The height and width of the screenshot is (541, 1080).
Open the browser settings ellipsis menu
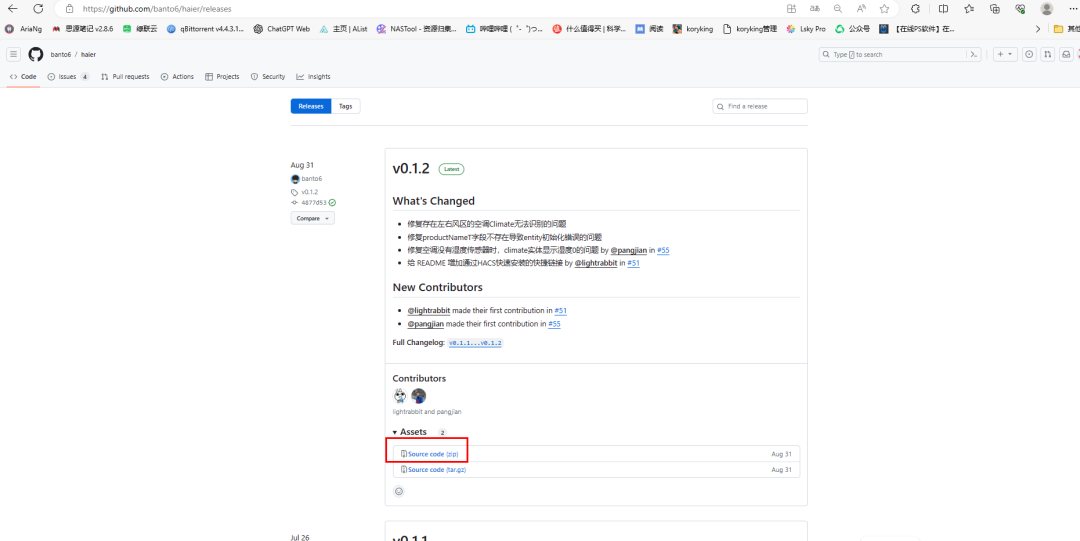pos(1073,9)
